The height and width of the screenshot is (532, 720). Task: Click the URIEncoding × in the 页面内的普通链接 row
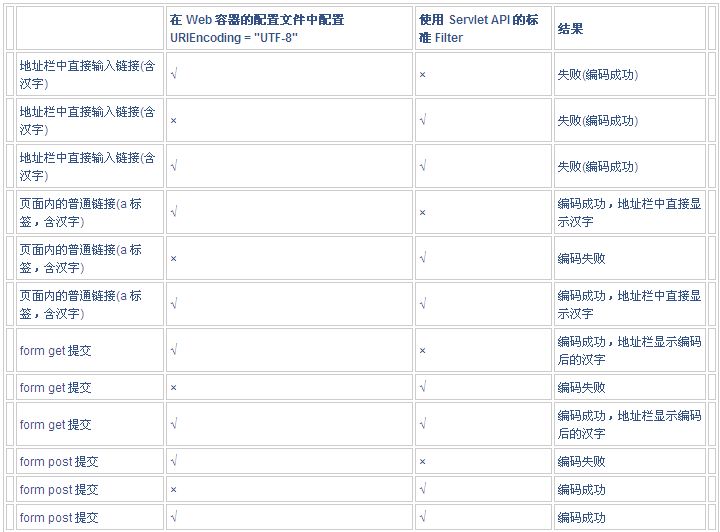(x=174, y=258)
